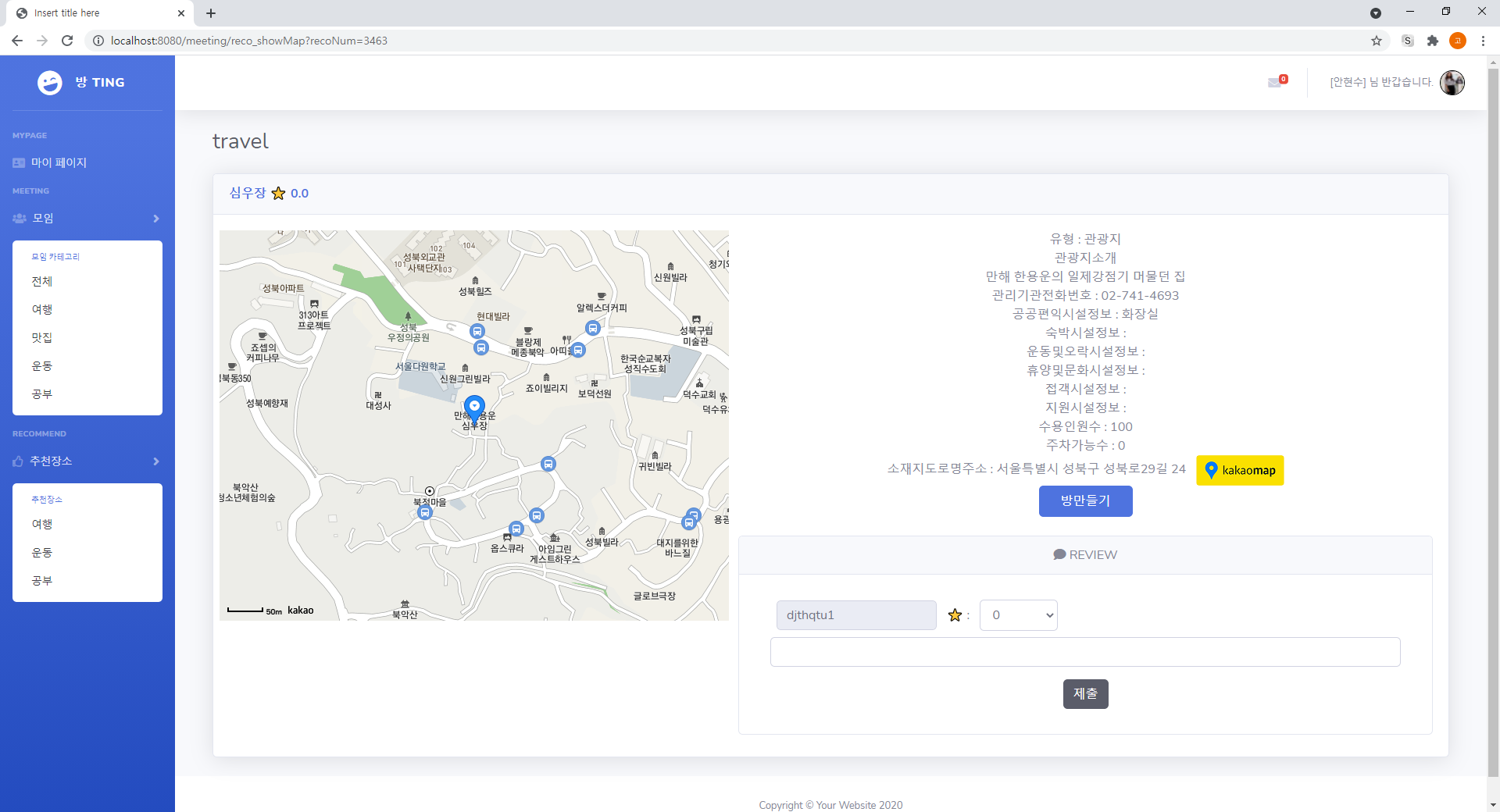Click the 모임 people icon in sidebar

pos(18,218)
